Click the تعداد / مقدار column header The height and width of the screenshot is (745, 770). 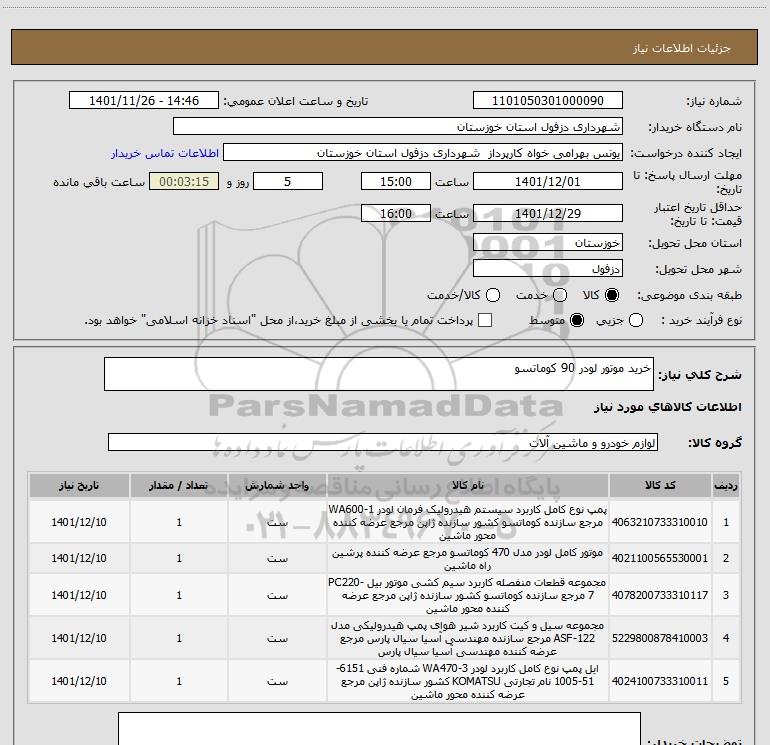point(179,485)
